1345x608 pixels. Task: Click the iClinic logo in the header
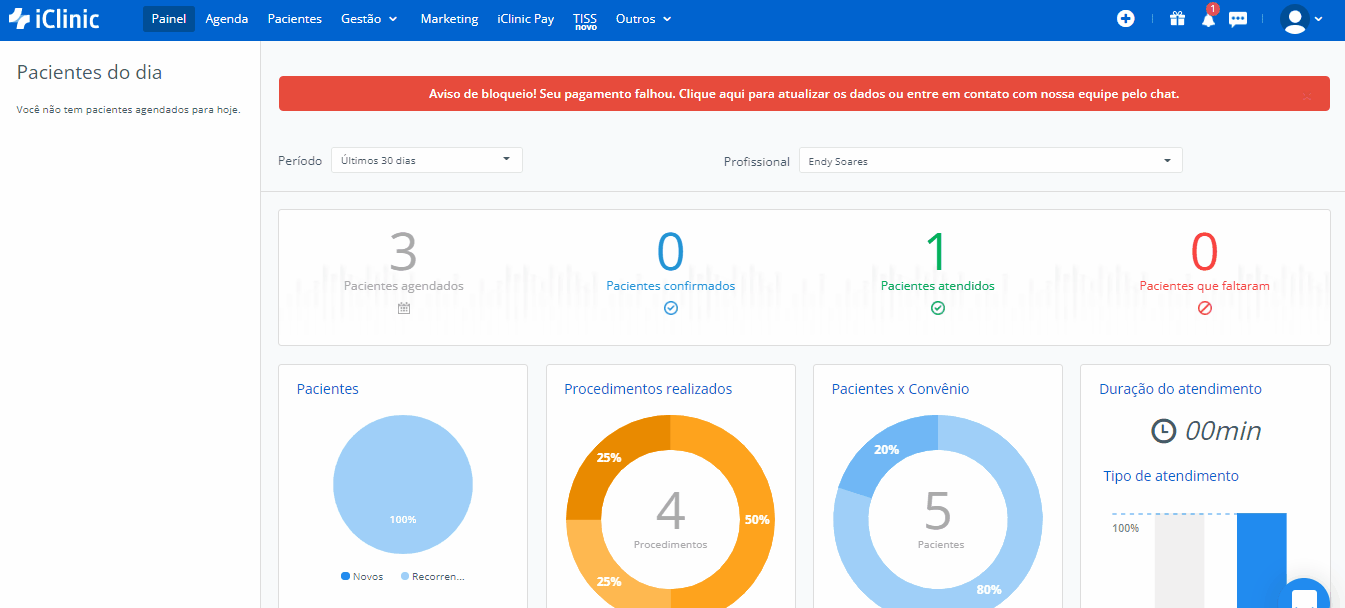coord(54,18)
